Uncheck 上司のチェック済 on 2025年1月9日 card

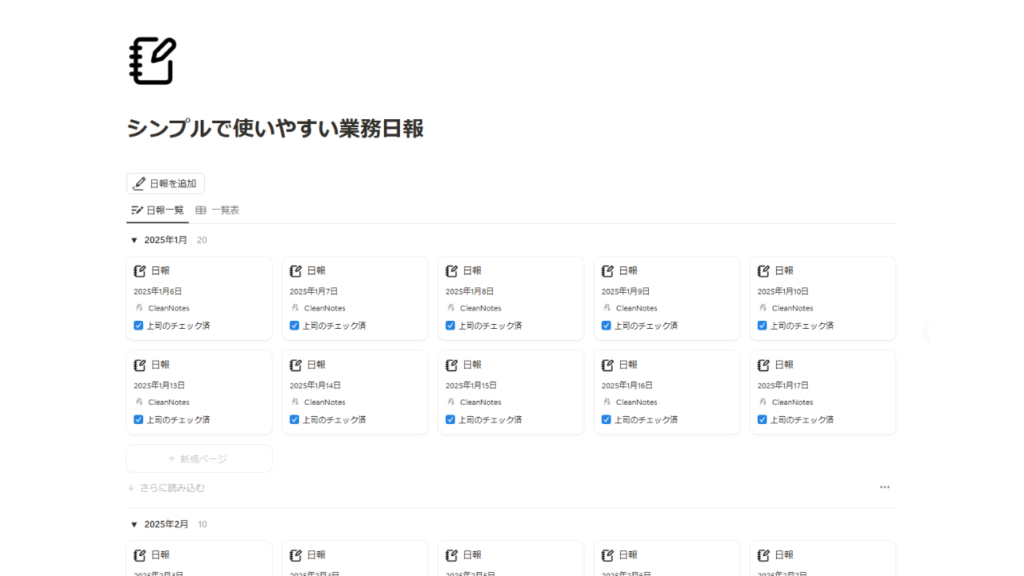607,325
